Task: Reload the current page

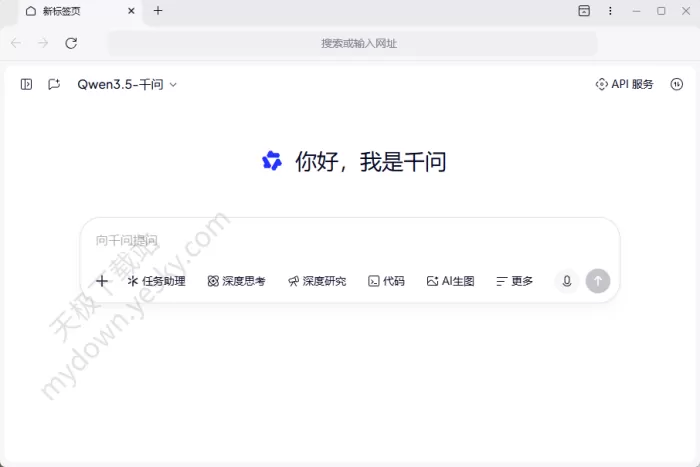Action: [x=71, y=43]
